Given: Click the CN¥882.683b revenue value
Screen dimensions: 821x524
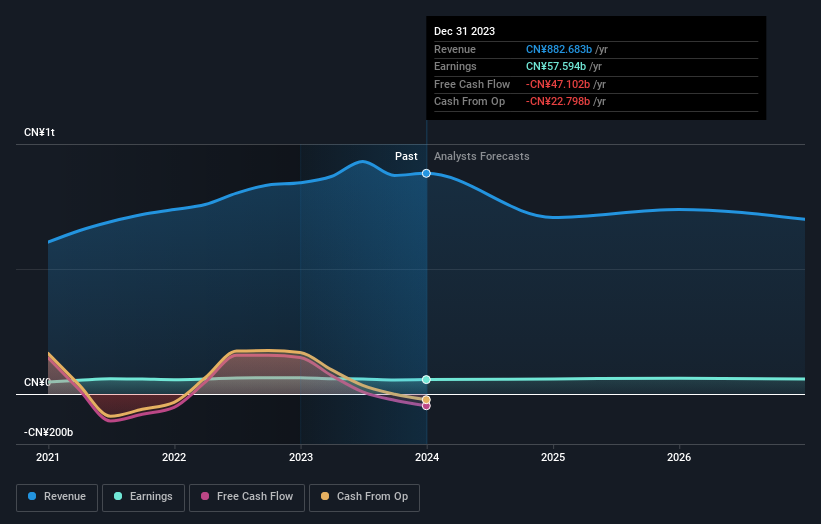Looking at the screenshot, I should pos(559,49).
